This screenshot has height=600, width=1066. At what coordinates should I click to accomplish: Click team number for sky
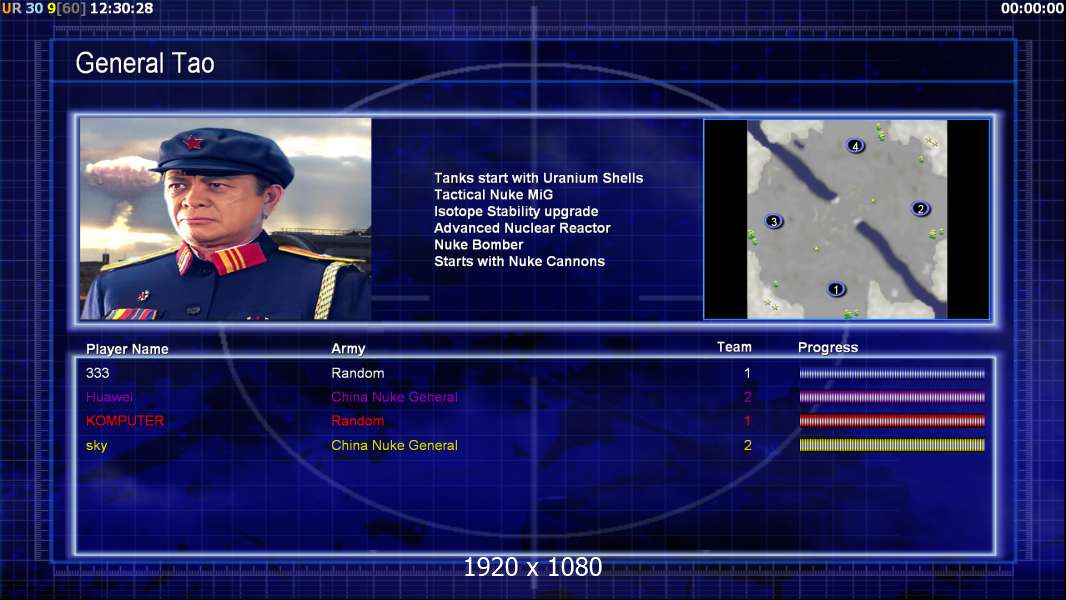[747, 446]
